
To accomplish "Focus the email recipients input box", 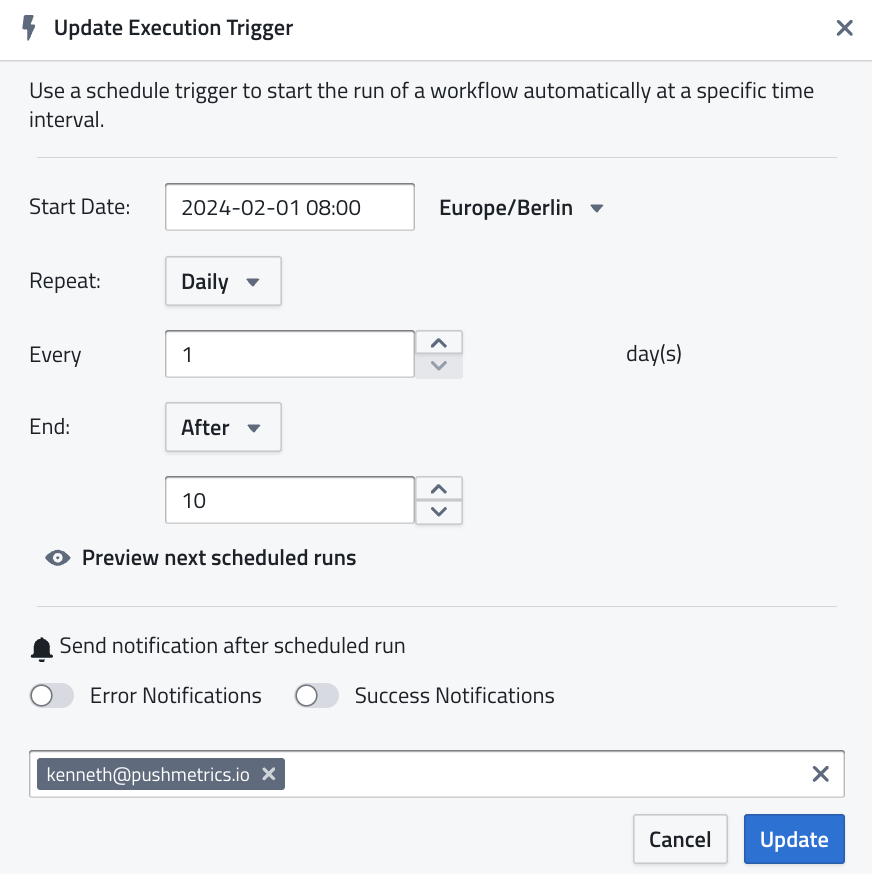I will (x=540, y=774).
